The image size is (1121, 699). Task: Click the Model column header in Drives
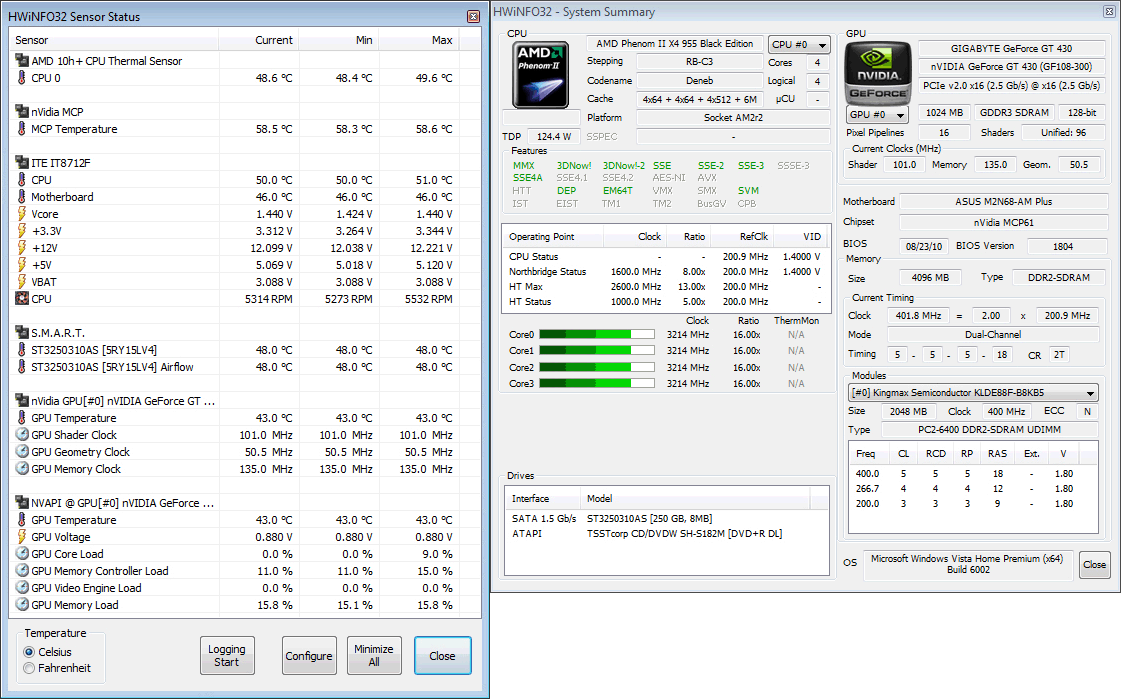point(695,498)
